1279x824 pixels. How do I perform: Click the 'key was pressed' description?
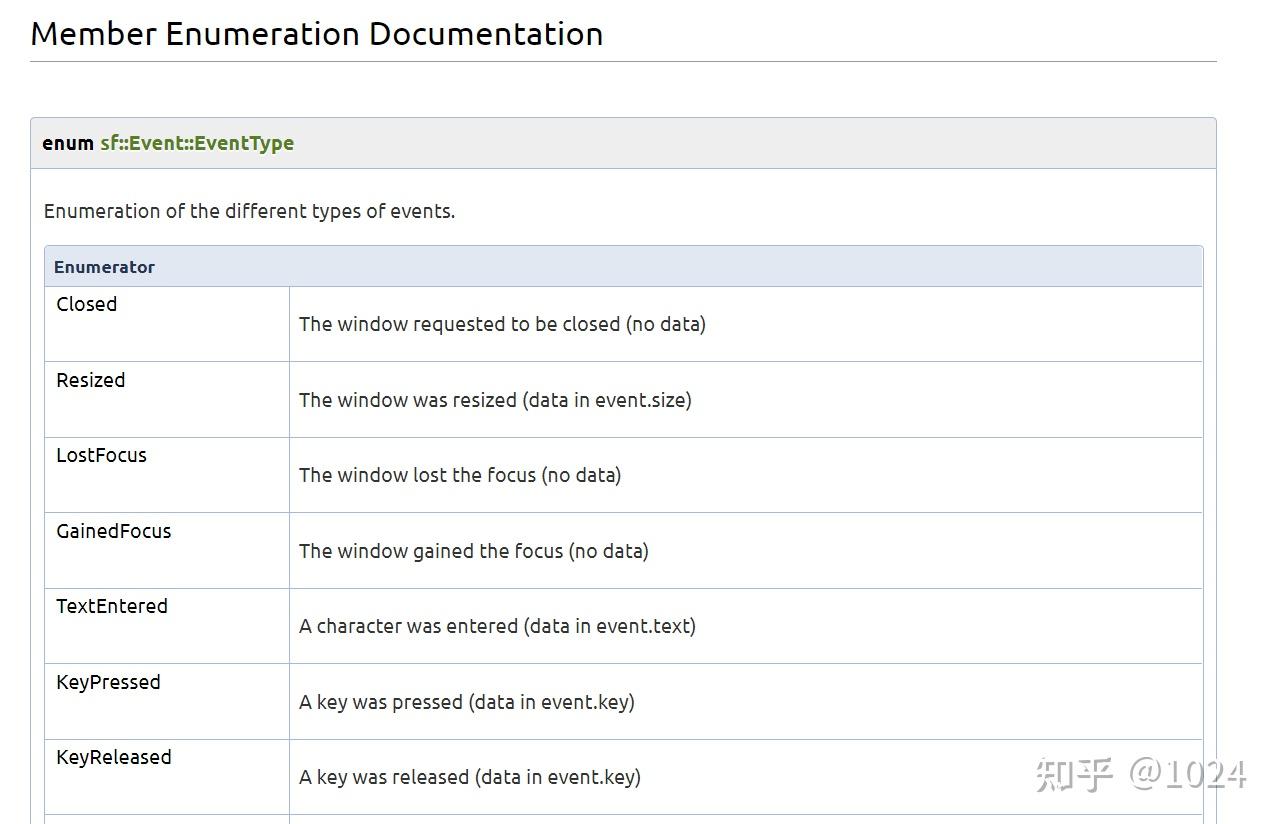[467, 702]
